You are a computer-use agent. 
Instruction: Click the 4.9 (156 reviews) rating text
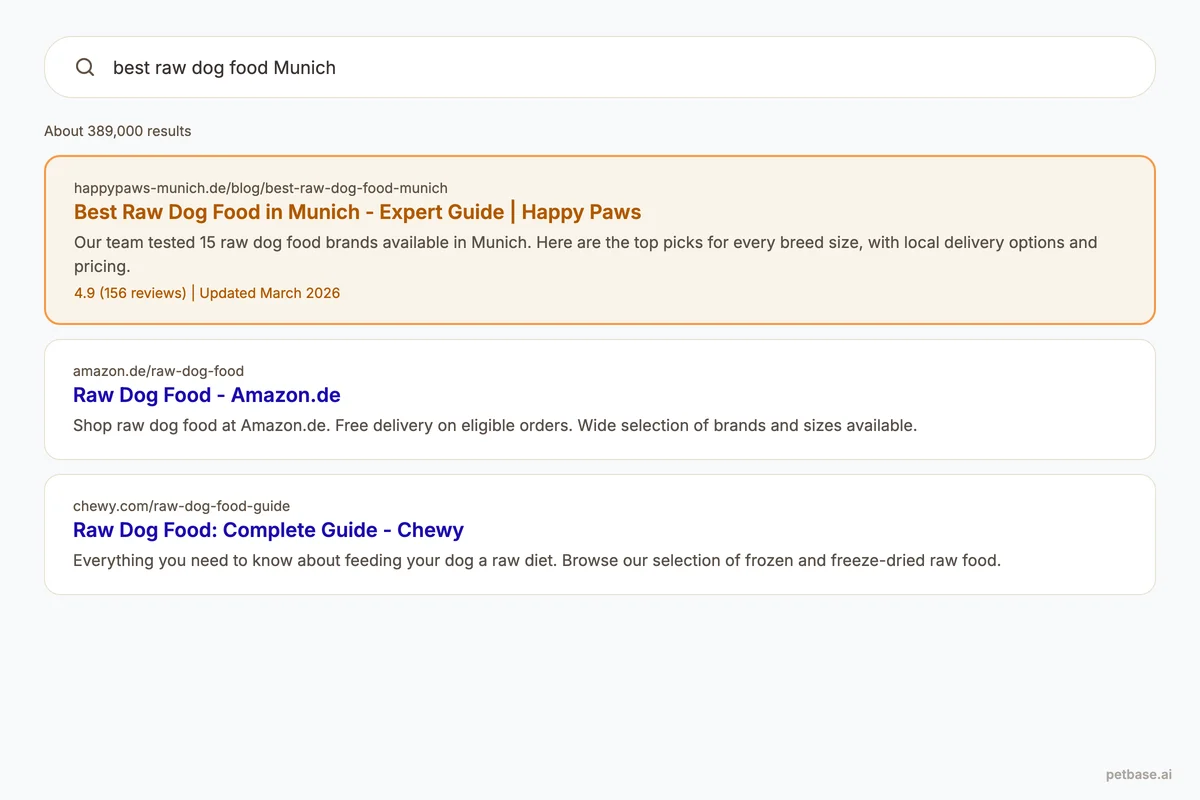[129, 293]
